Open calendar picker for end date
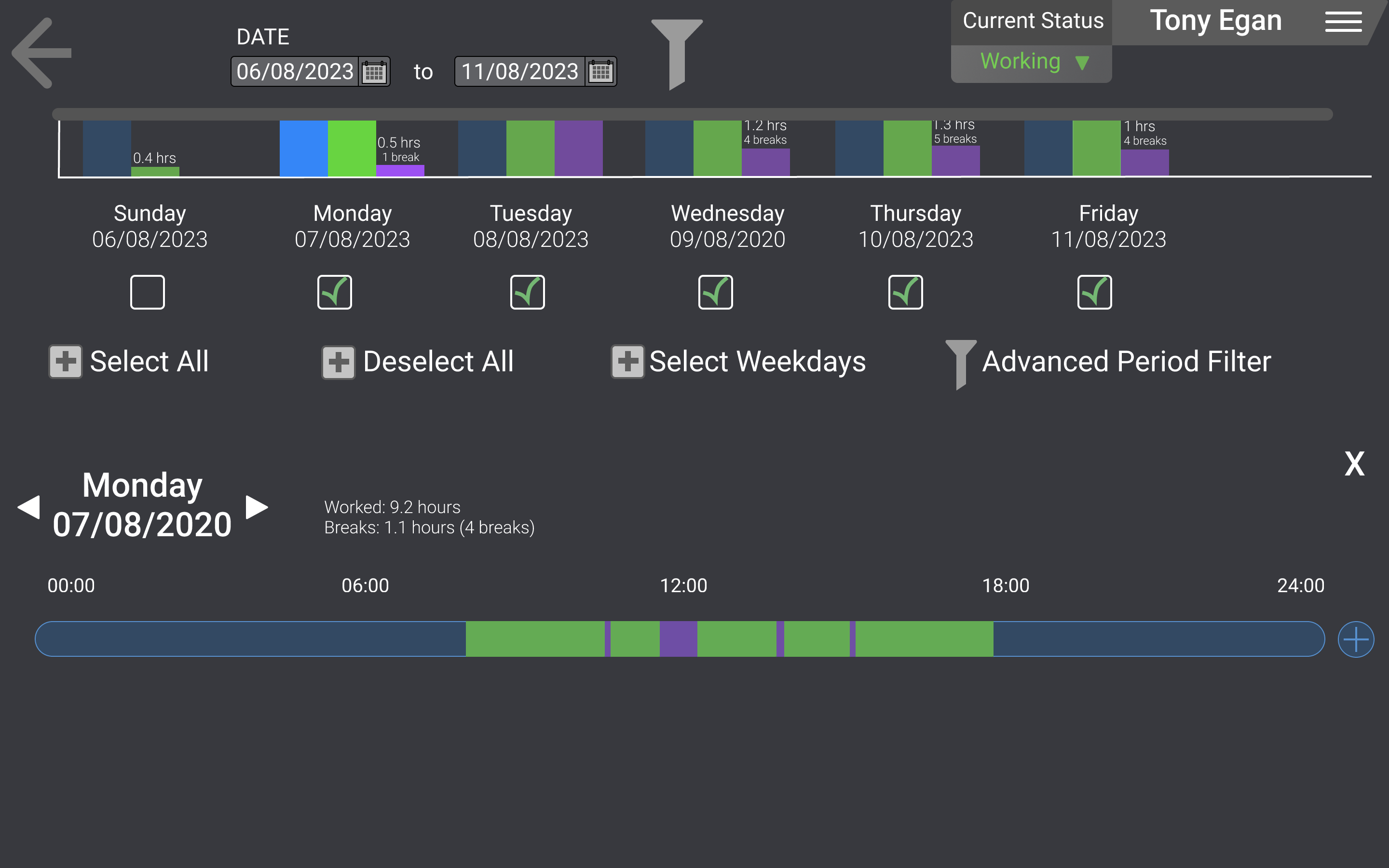1389x868 pixels. [x=601, y=72]
